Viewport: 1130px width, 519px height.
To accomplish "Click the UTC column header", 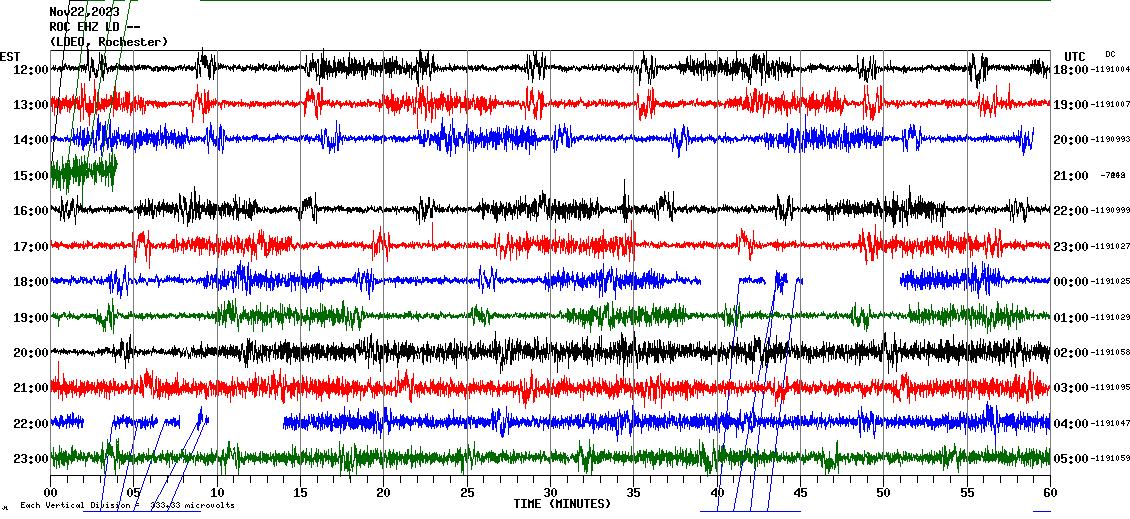I will point(1075,56).
